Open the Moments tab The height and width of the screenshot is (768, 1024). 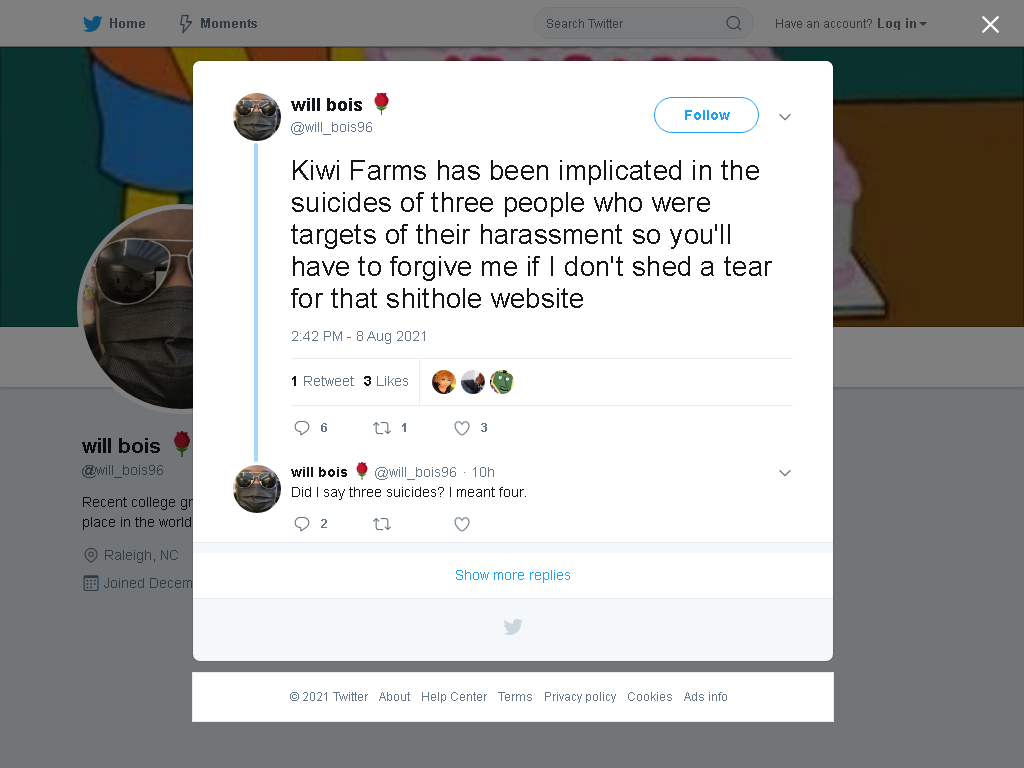[218, 24]
